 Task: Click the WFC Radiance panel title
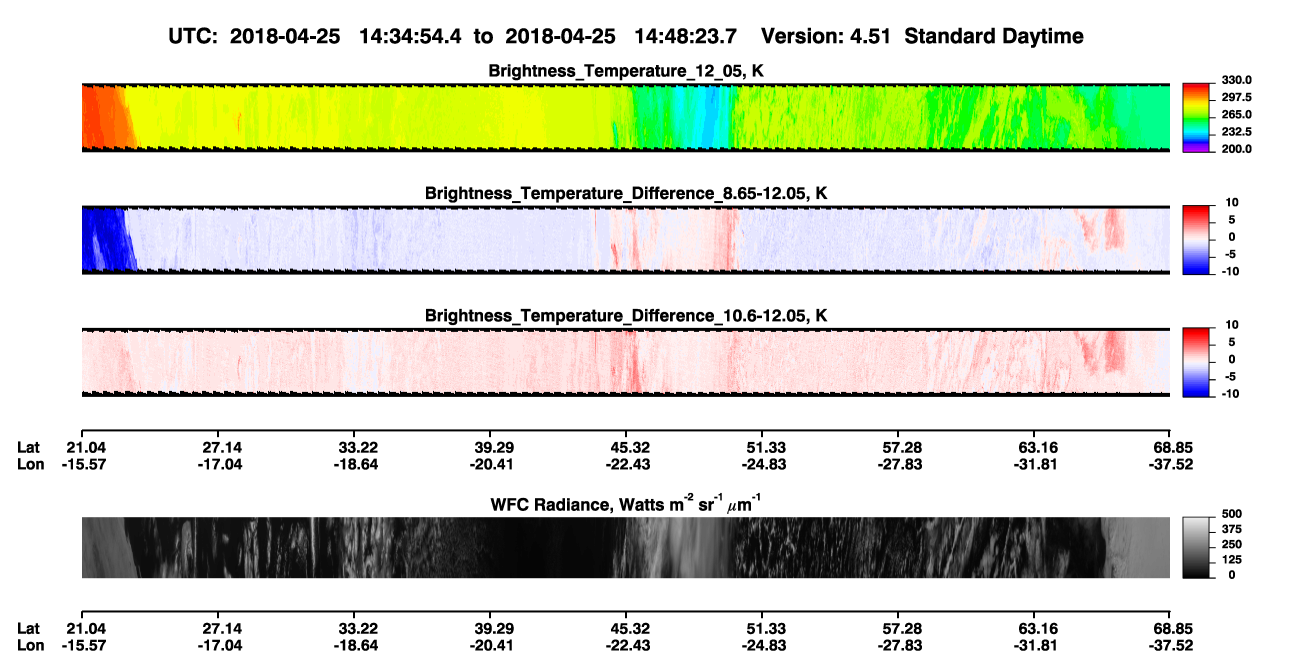626,504
